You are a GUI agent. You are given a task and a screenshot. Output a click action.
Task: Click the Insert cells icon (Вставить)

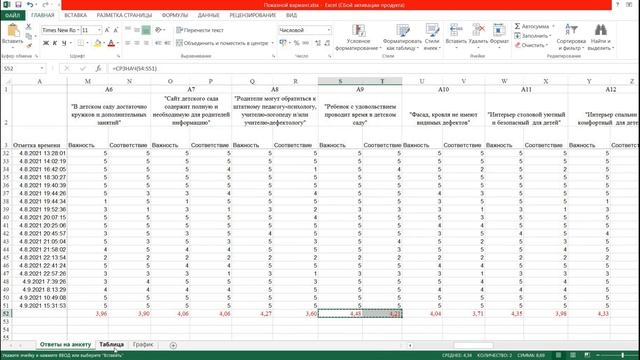pos(456,30)
